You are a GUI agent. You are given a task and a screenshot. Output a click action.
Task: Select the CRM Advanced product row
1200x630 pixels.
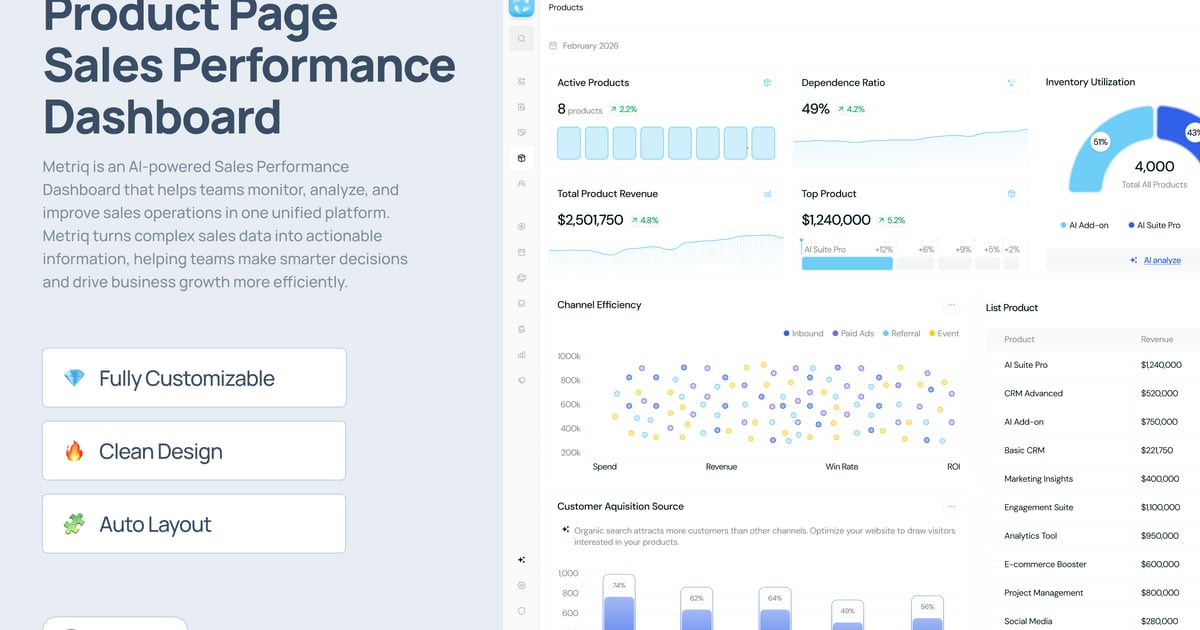[x=1093, y=394]
